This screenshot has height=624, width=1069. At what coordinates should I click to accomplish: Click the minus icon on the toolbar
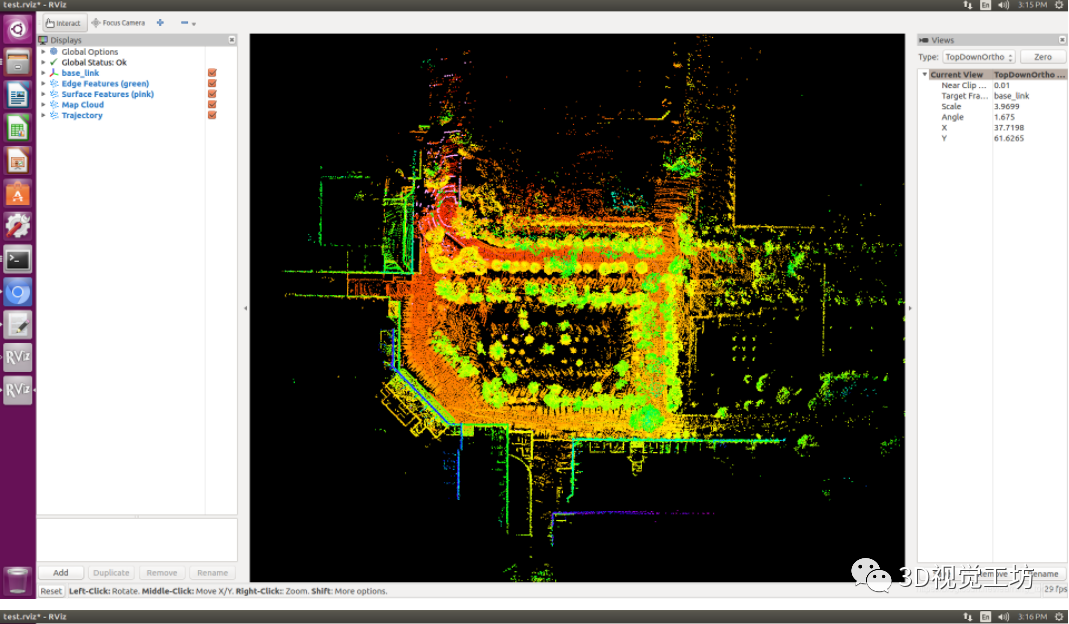click(x=186, y=22)
